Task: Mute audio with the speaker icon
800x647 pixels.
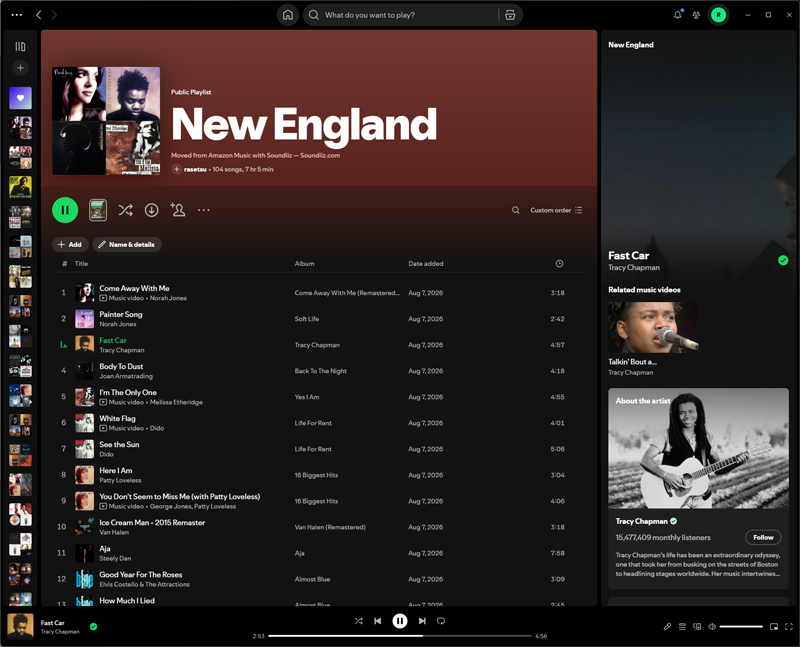Action: tap(712, 627)
